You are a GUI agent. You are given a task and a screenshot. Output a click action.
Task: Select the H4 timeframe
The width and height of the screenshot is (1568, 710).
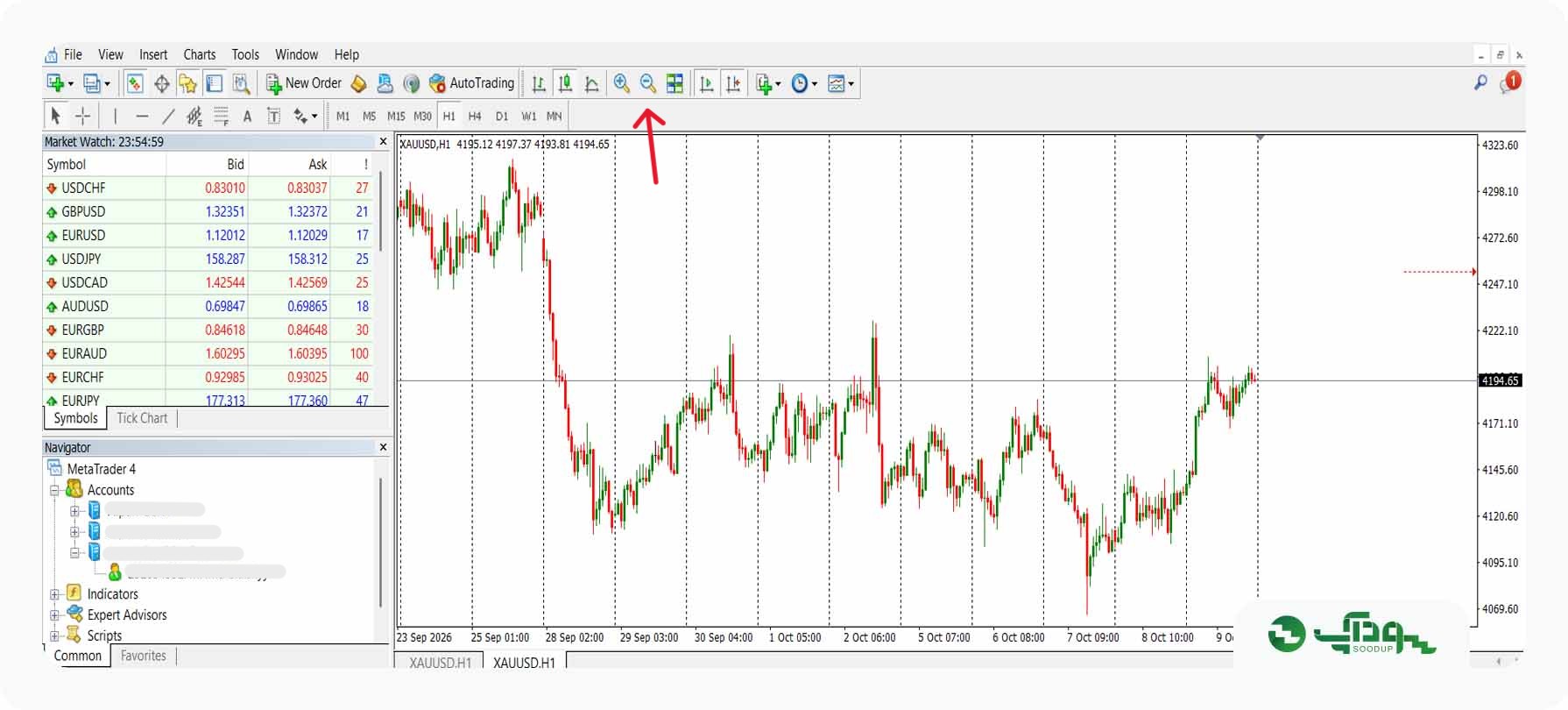click(x=475, y=116)
